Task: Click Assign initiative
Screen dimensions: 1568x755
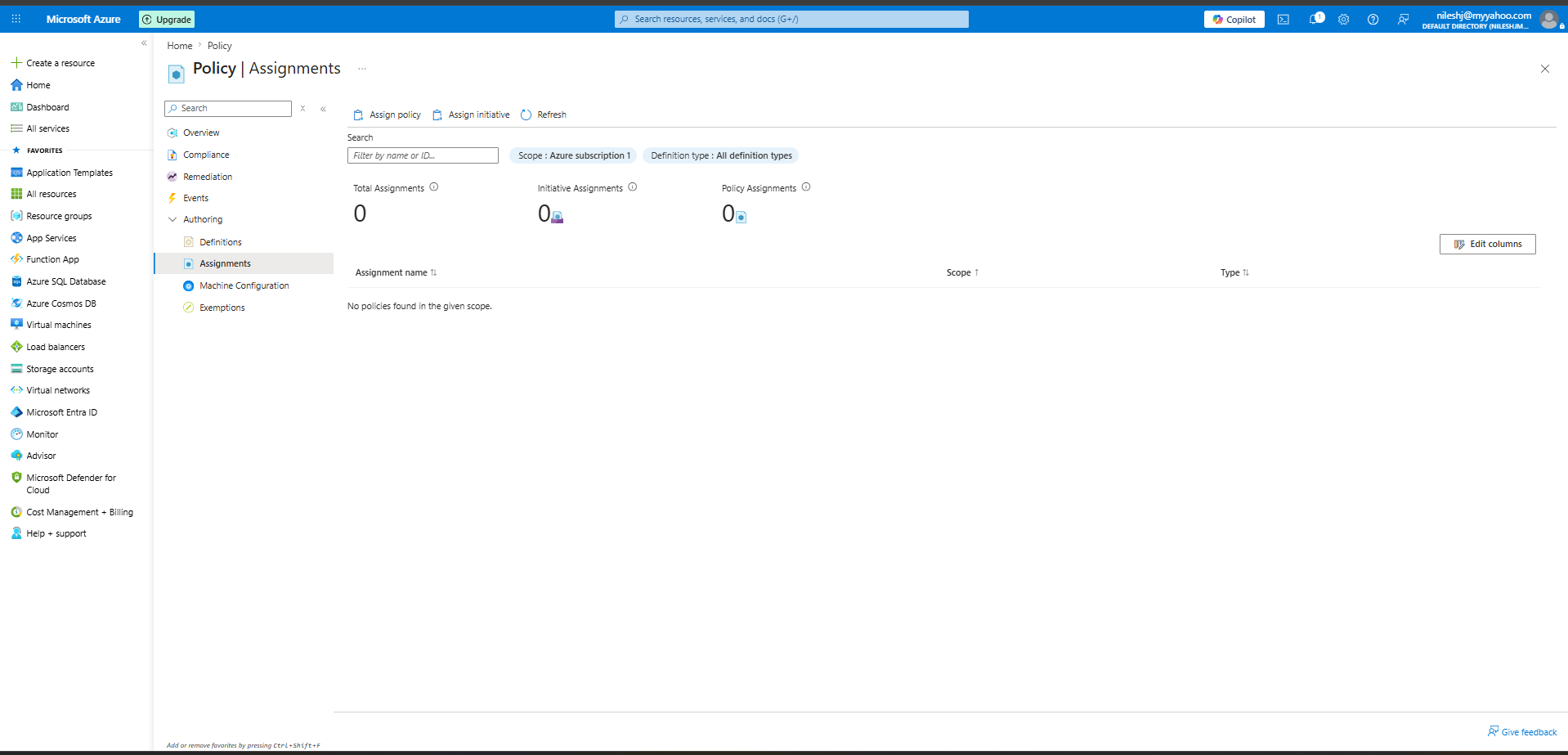Action: coord(471,115)
